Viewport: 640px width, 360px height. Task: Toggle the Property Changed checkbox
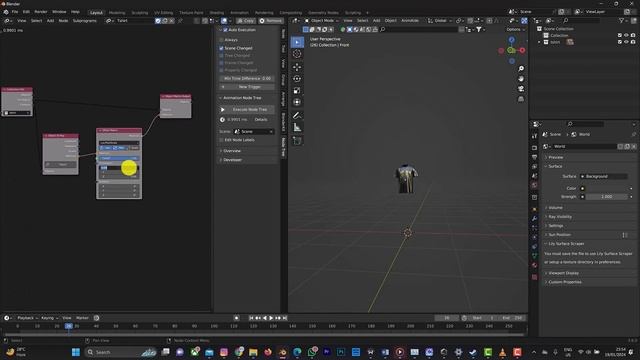click(x=222, y=70)
